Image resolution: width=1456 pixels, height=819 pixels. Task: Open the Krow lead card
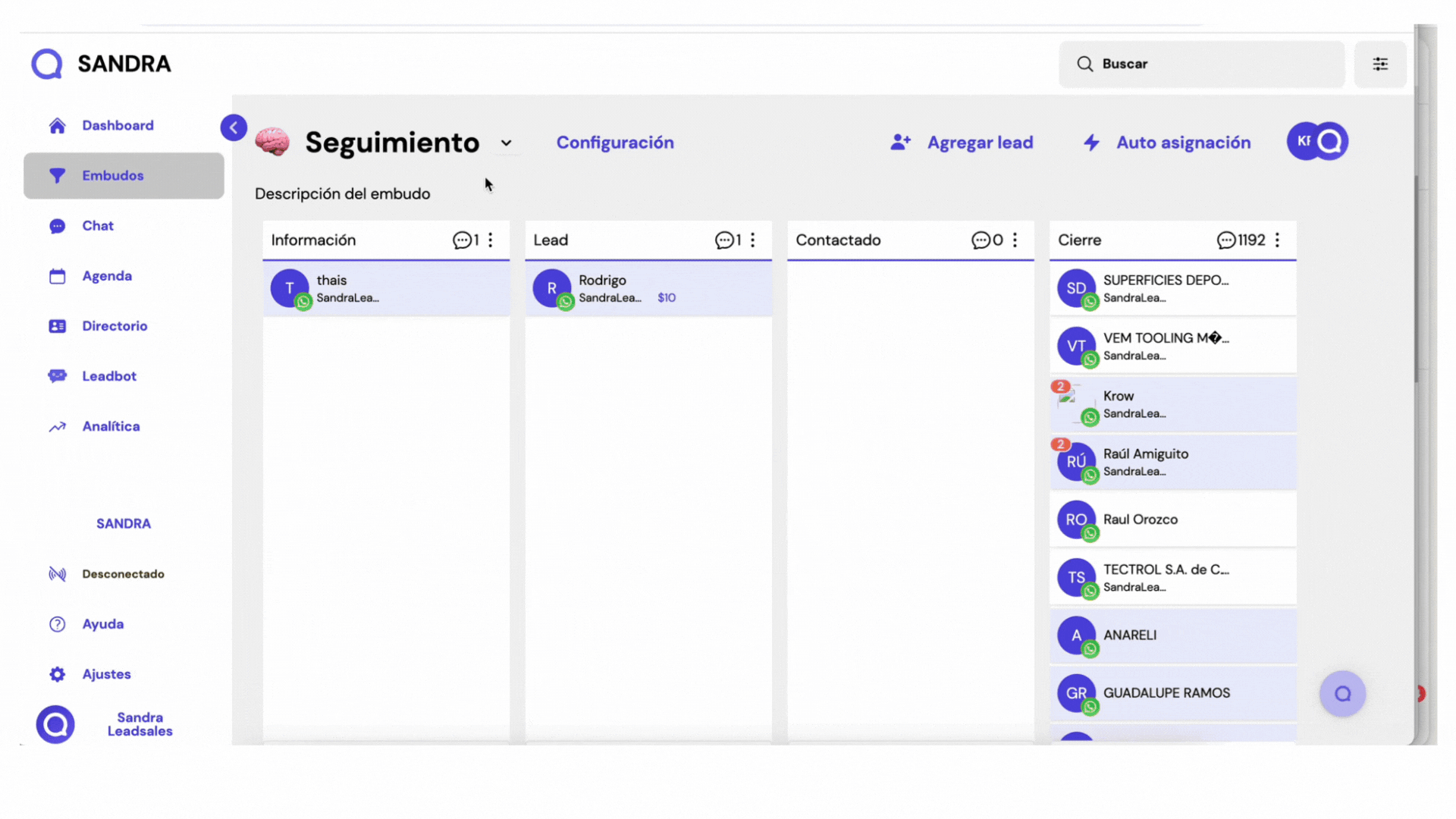point(1173,404)
